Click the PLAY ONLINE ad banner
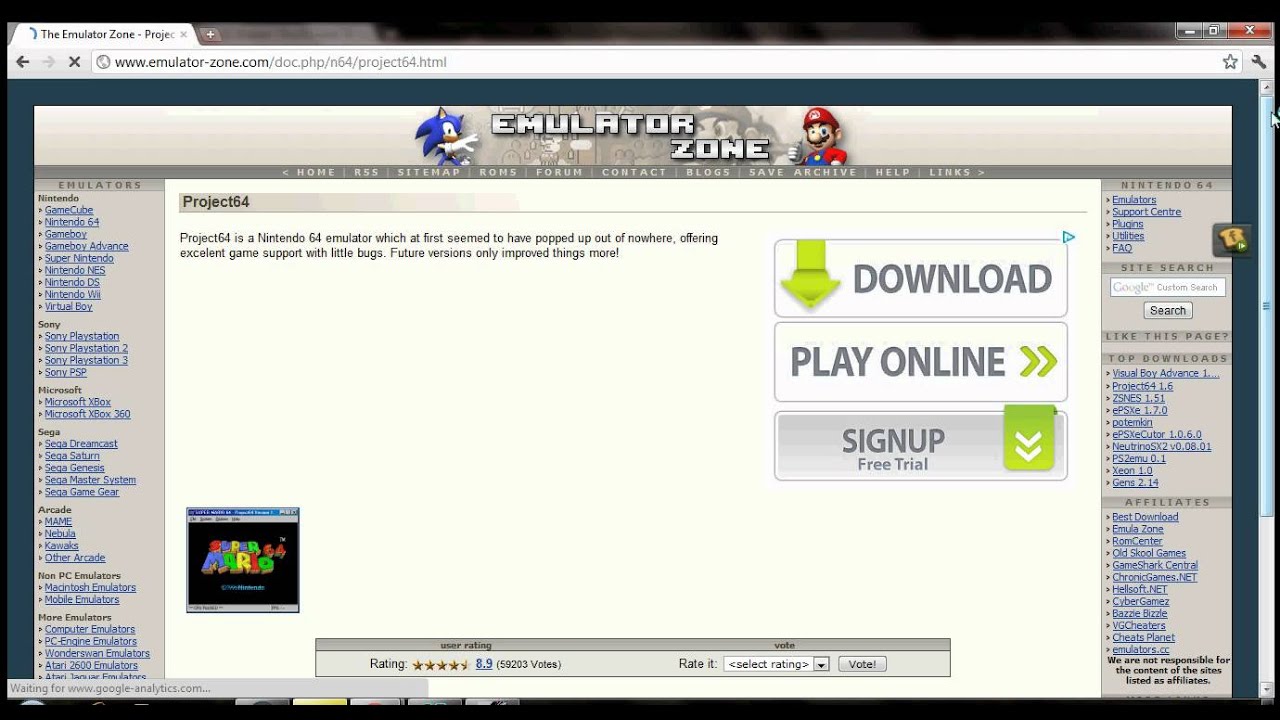The image size is (1280, 720). coord(920,361)
